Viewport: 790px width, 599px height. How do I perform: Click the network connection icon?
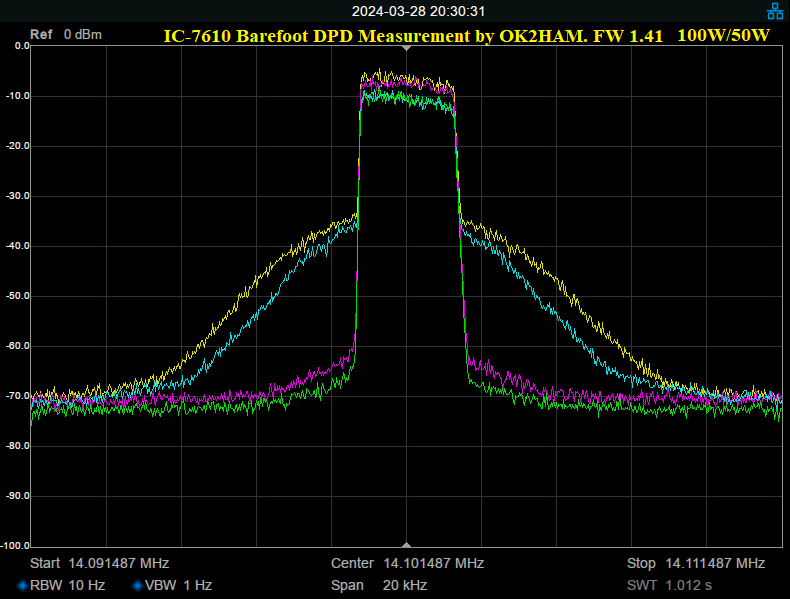point(775,11)
